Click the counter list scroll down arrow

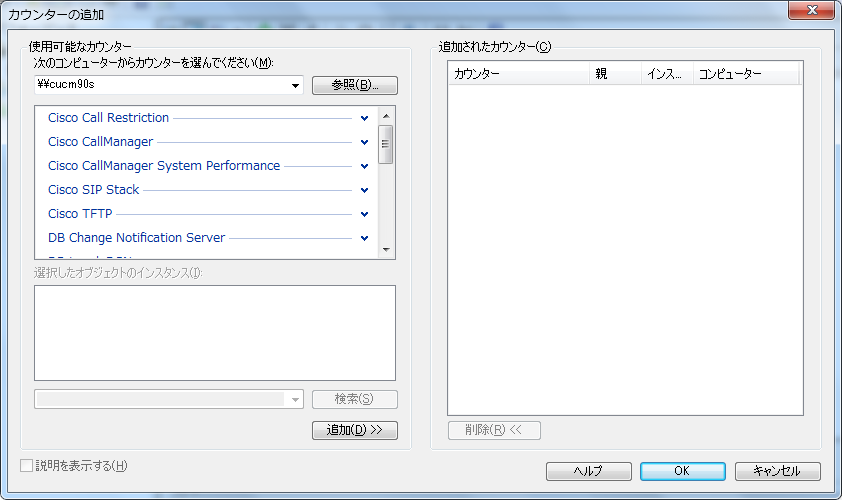coord(386,250)
